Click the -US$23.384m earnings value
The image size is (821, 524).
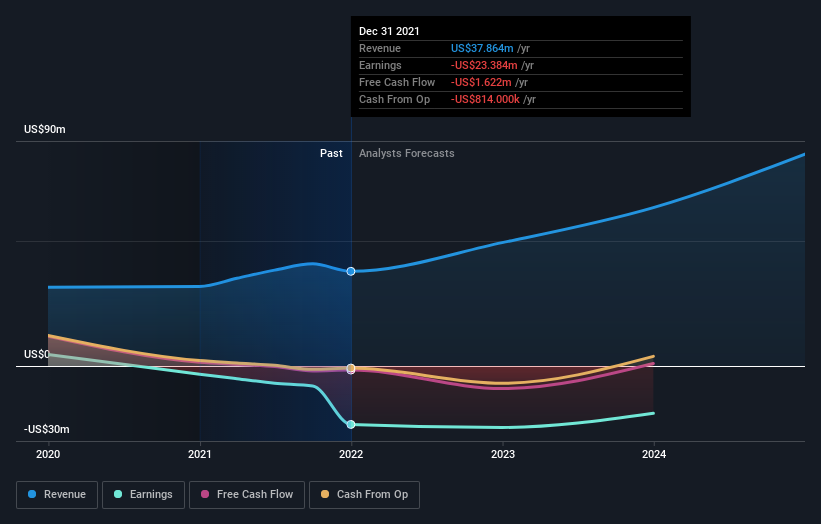[x=484, y=65]
